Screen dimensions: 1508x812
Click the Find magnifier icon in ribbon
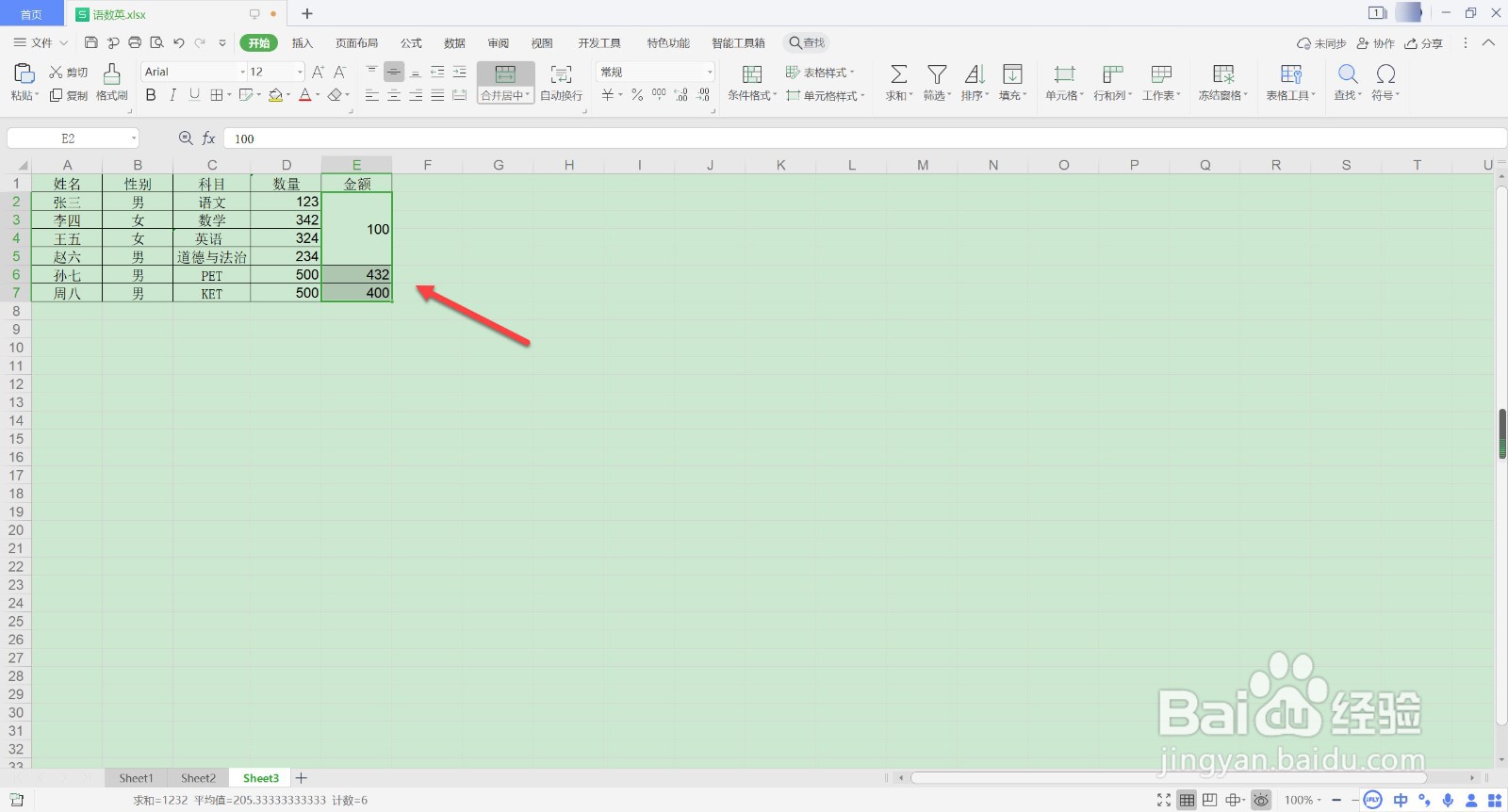click(x=1348, y=73)
